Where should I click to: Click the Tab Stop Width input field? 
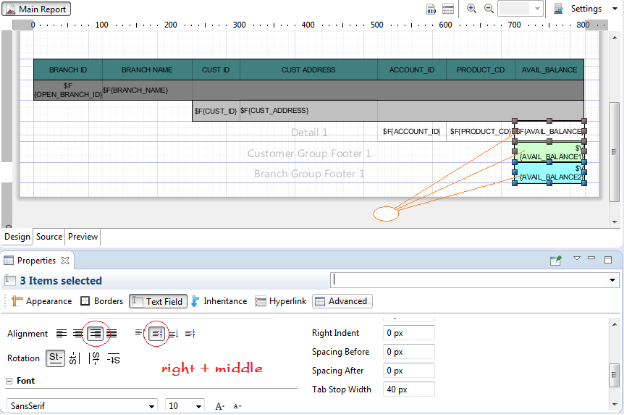coord(409,388)
